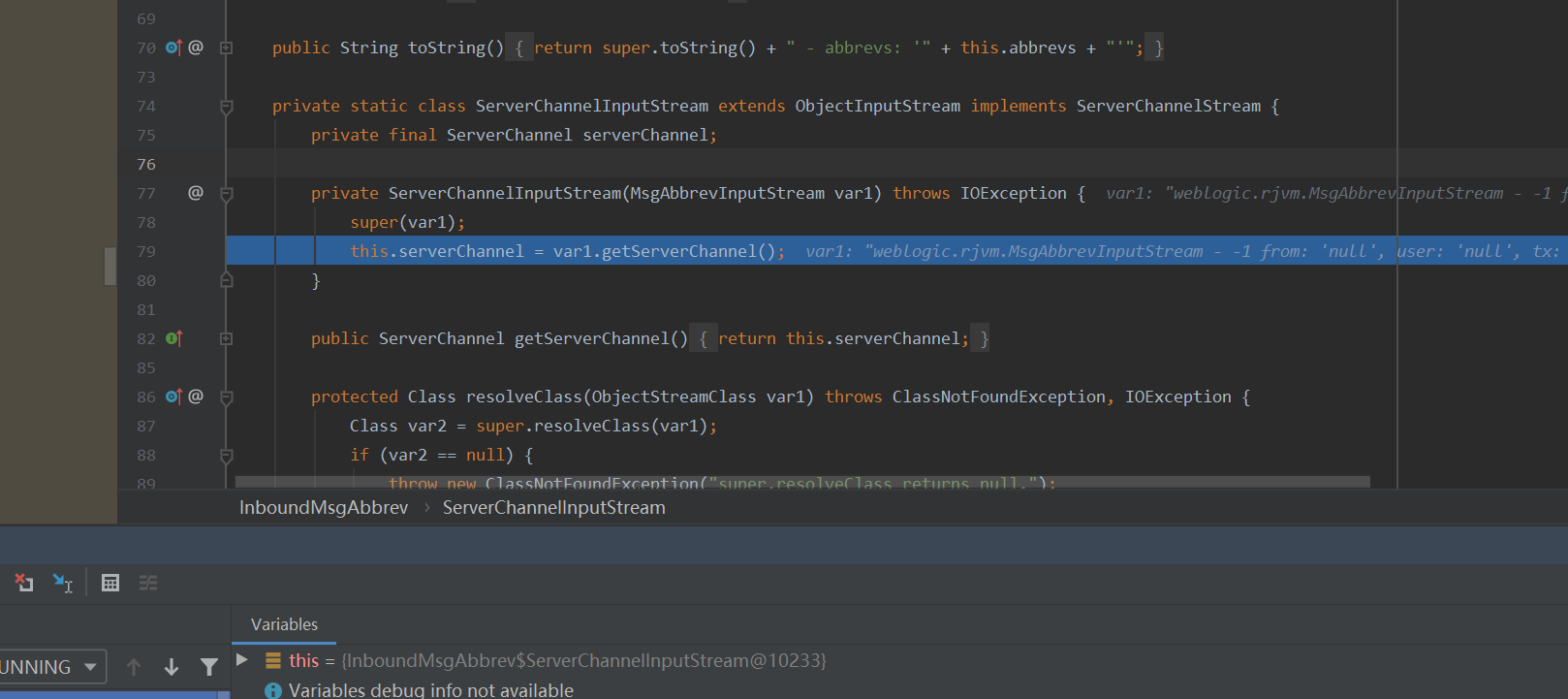1568x699 pixels.
Task: Click the override gutter icon on line 70
Action: pos(173,48)
